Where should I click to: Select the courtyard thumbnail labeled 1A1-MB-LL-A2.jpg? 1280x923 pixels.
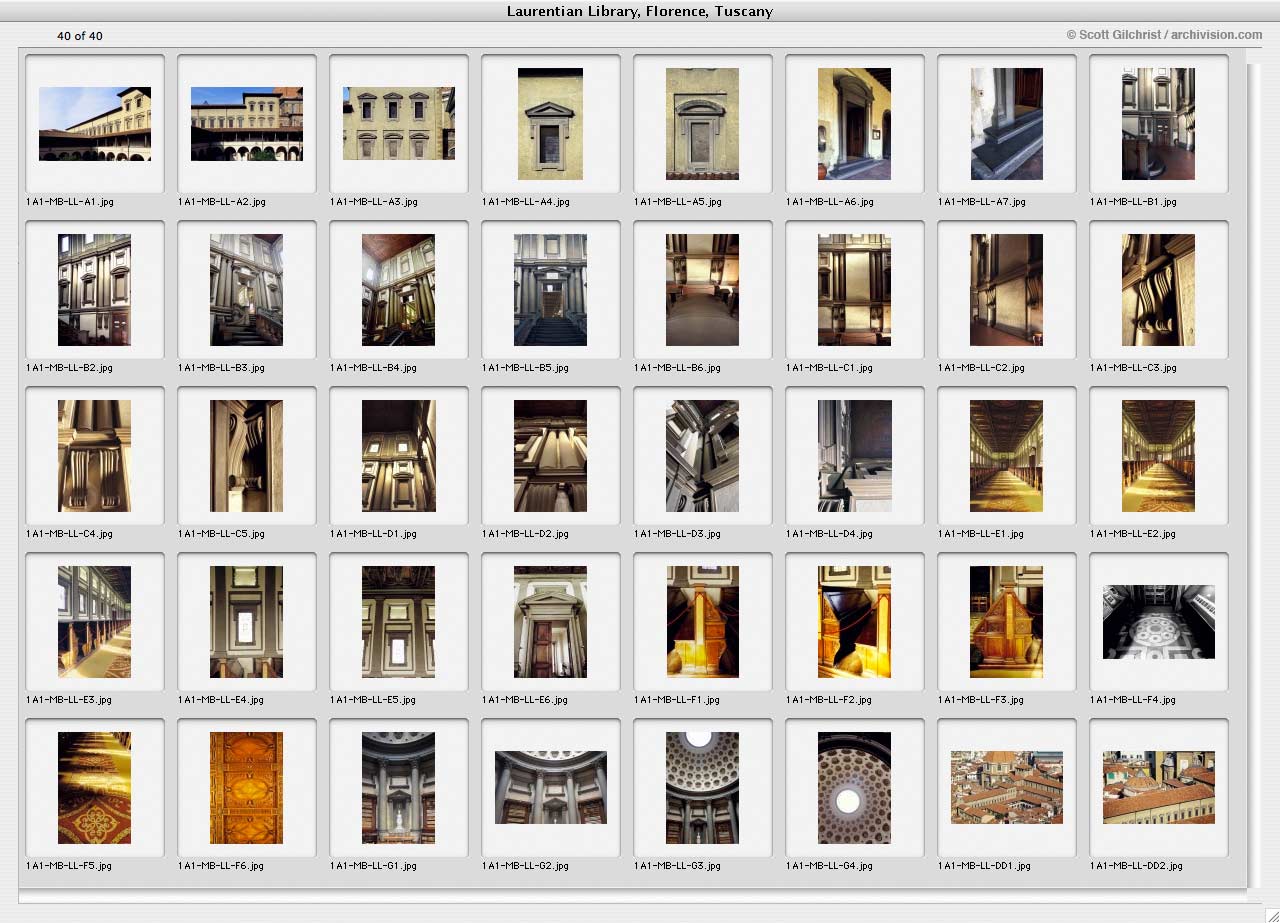(x=247, y=124)
